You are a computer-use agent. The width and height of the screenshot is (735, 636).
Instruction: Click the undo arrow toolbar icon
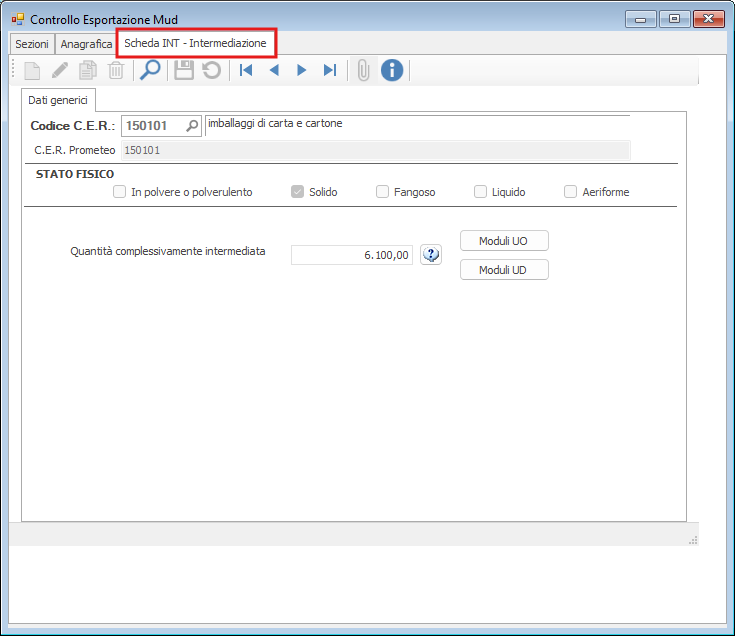[211, 70]
